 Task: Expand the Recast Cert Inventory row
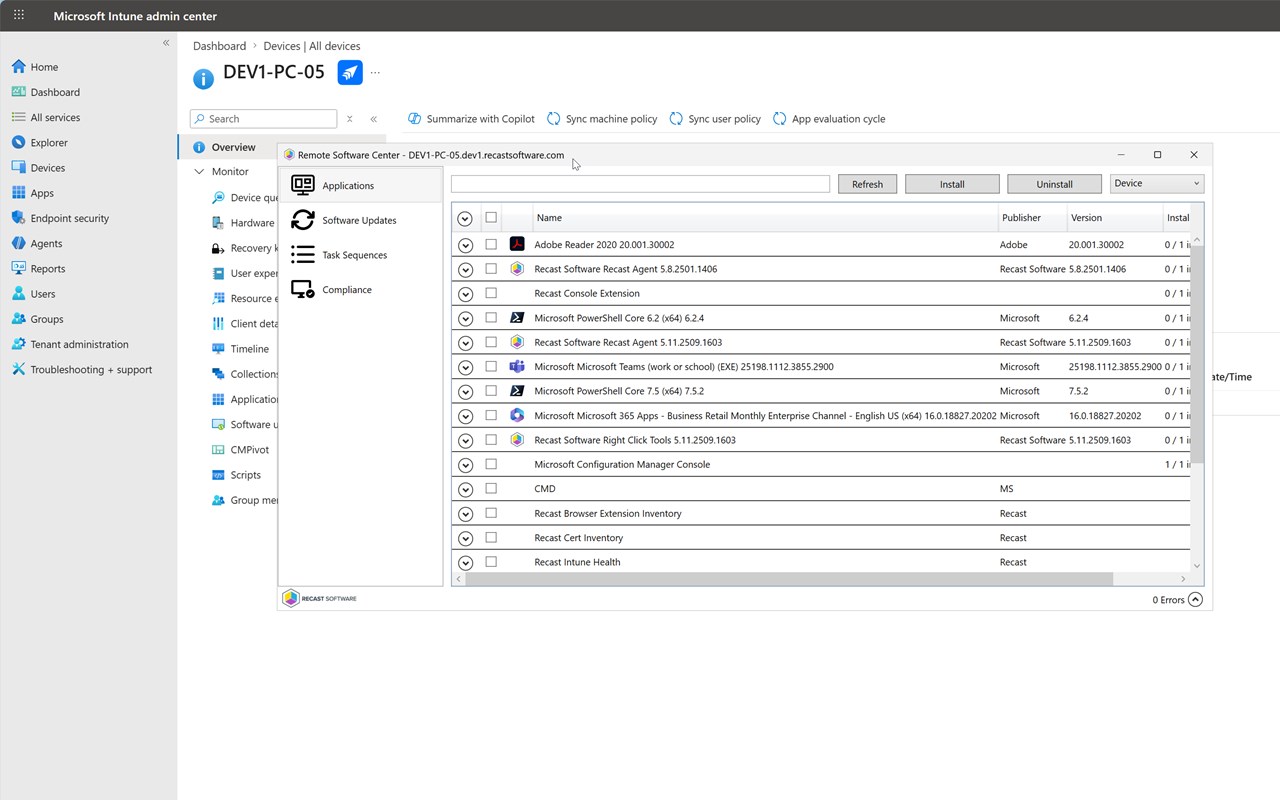click(x=465, y=538)
